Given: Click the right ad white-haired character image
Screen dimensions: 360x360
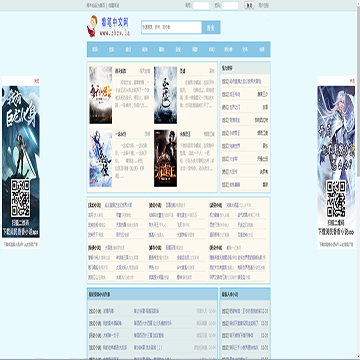Looking at the screenshot, I should (336, 133).
